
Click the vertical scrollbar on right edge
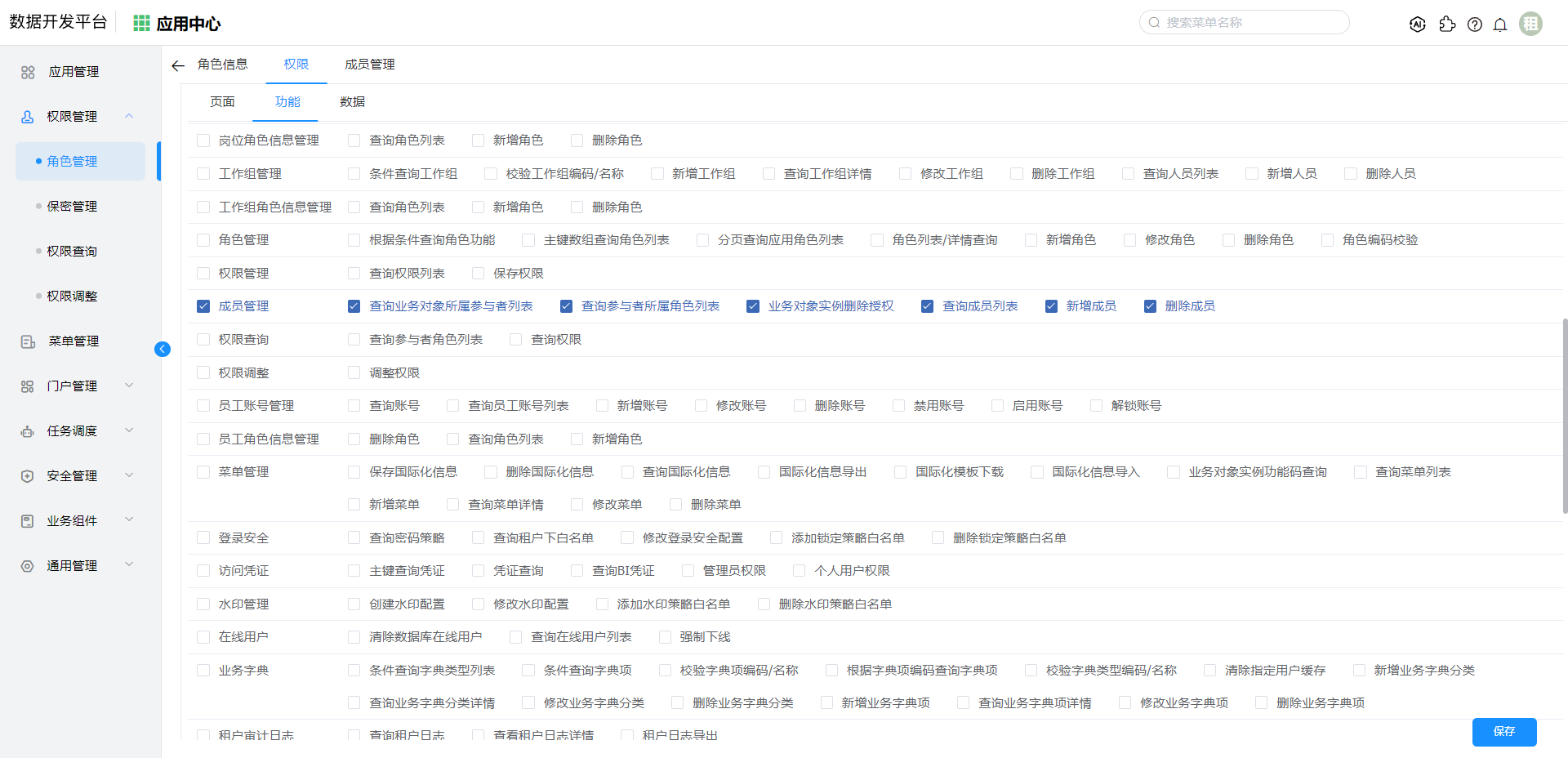click(1564, 417)
